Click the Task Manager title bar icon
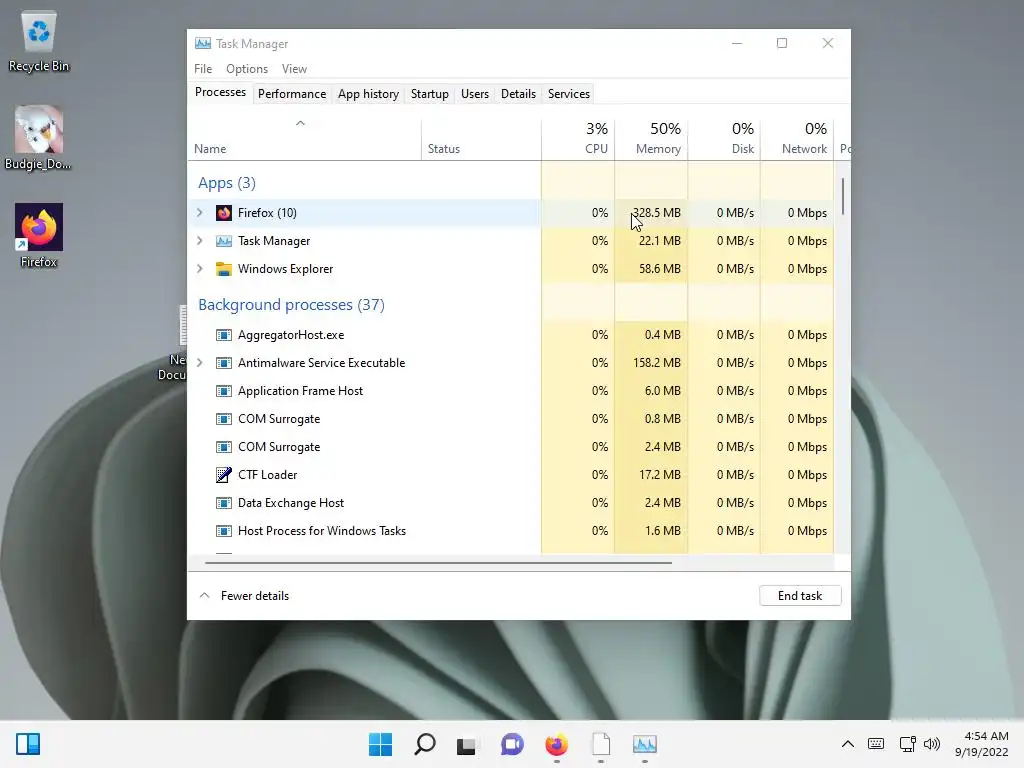This screenshot has height=768, width=1024. [x=202, y=44]
